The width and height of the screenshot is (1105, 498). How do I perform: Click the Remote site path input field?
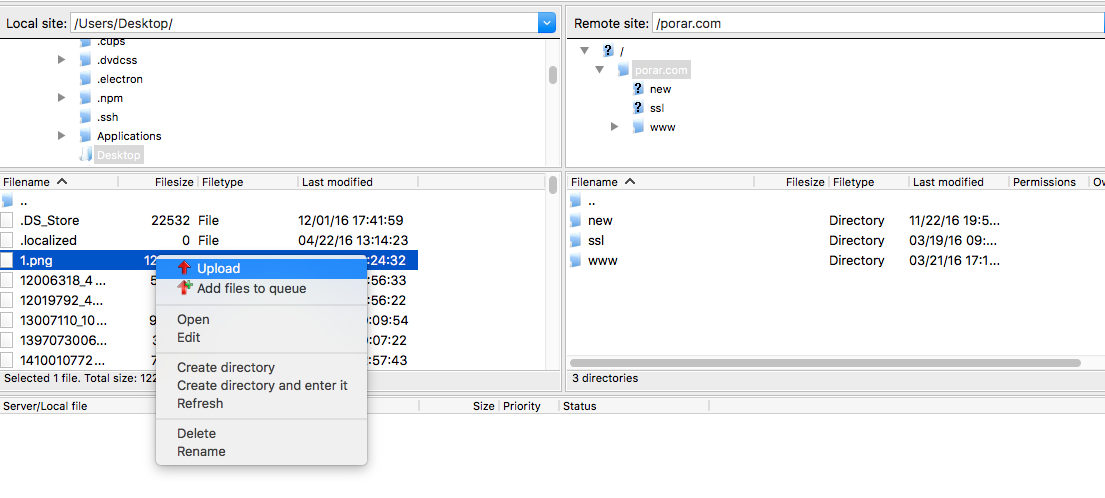coord(875,23)
